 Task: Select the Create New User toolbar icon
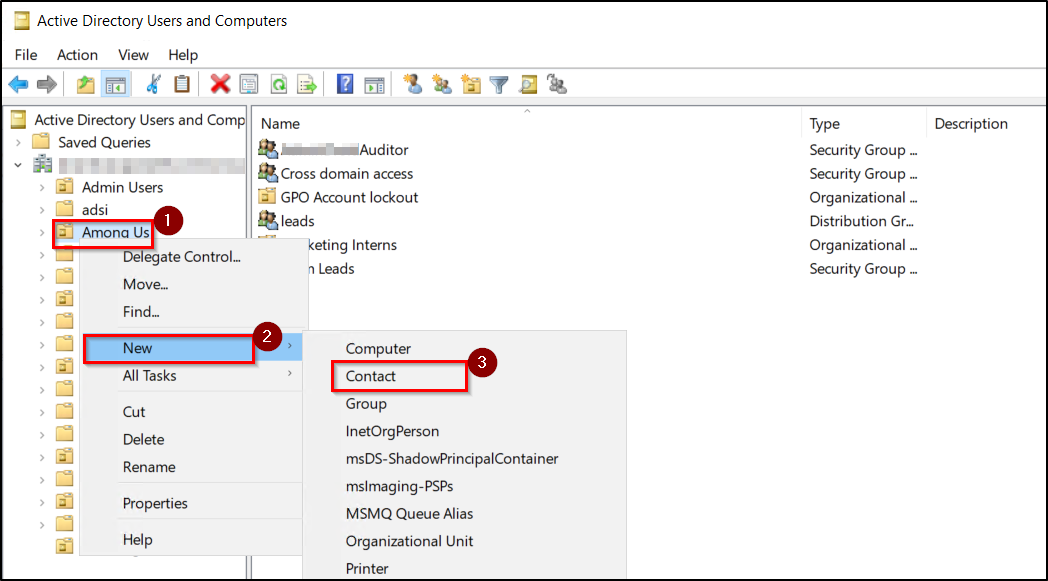(413, 84)
